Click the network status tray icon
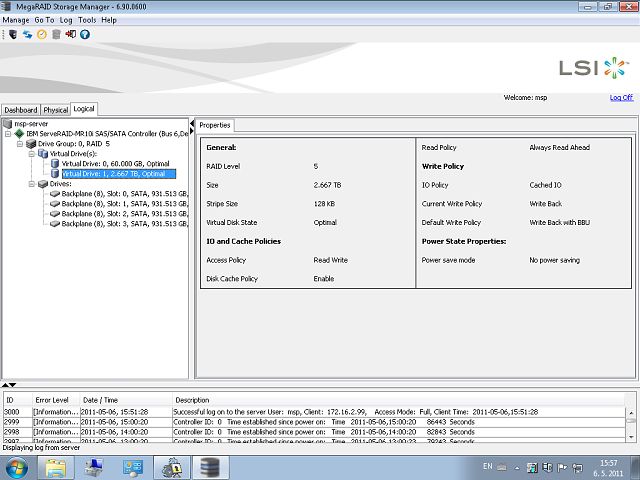The width and height of the screenshot is (640, 480). (x=577, y=467)
